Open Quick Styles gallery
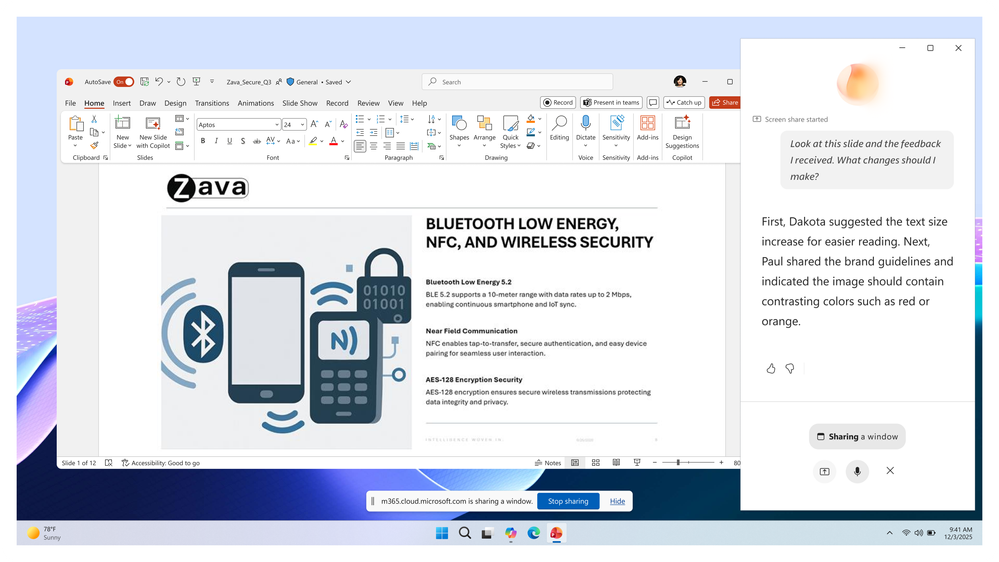 click(x=510, y=131)
